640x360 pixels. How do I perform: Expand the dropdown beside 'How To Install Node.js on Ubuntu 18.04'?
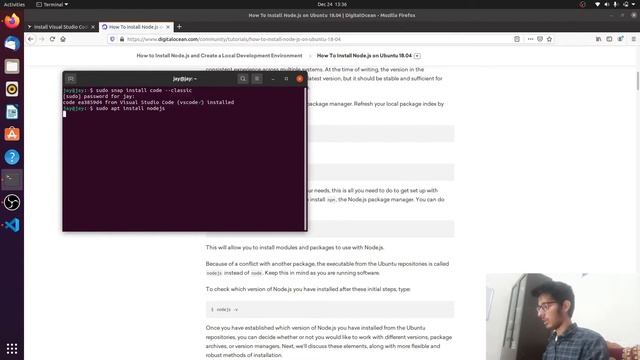(417, 56)
